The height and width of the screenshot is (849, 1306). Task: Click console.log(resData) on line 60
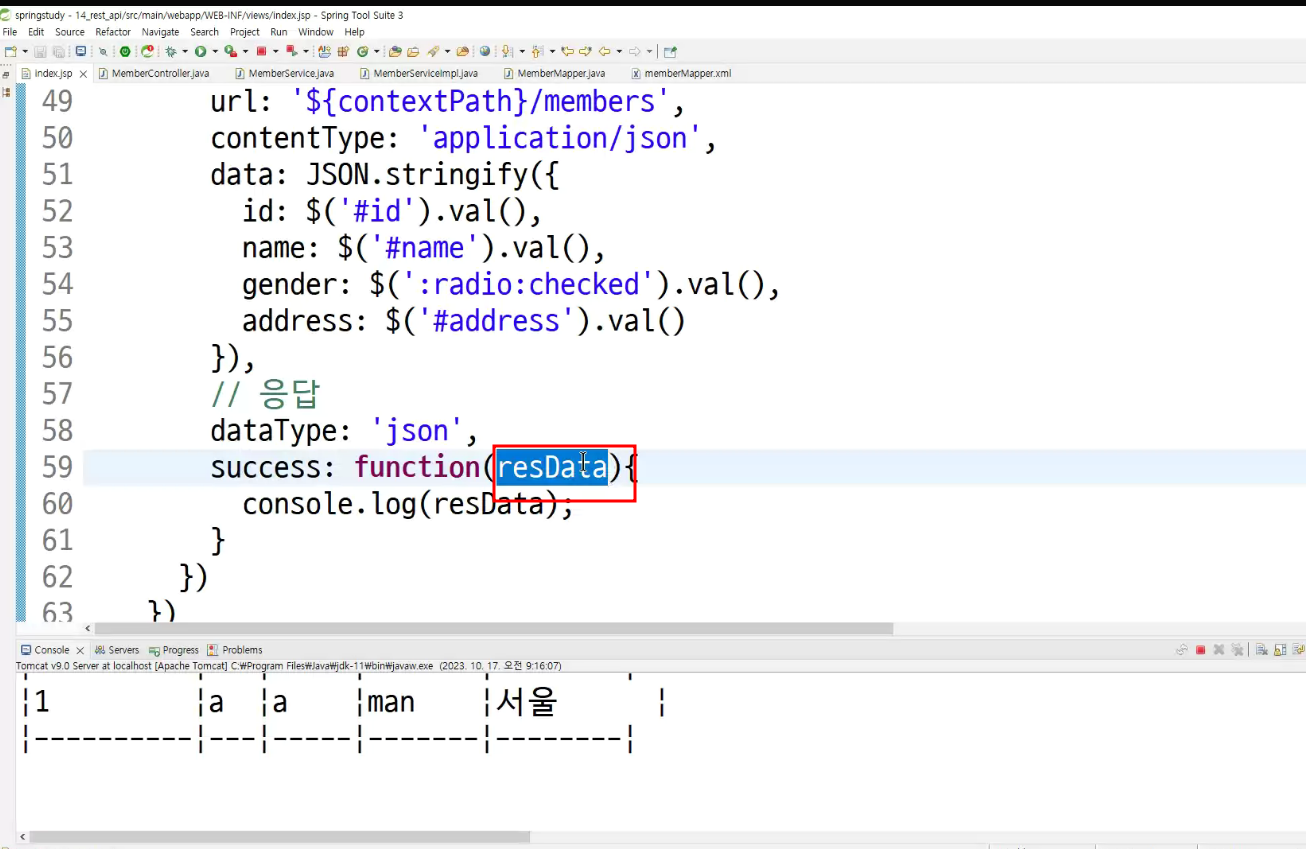[x=408, y=504]
